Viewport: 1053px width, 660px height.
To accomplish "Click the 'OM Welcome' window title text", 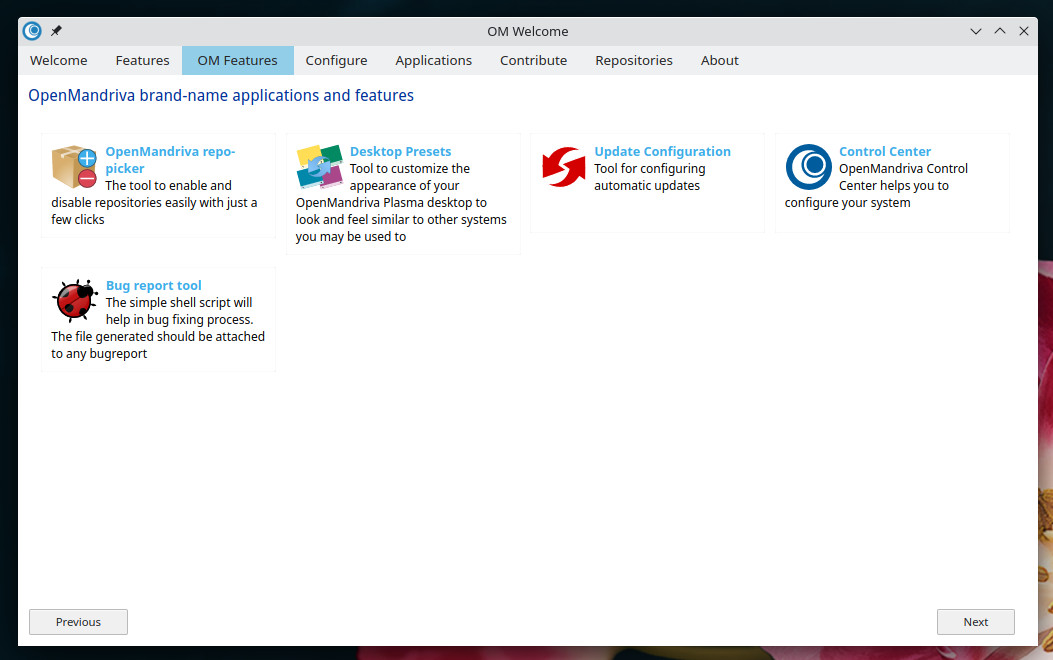I will pos(528,32).
